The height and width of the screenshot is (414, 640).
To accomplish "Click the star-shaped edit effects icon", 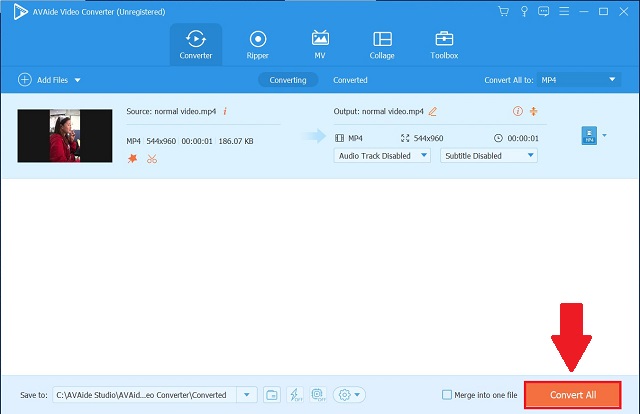I will pyautogui.click(x=132, y=158).
